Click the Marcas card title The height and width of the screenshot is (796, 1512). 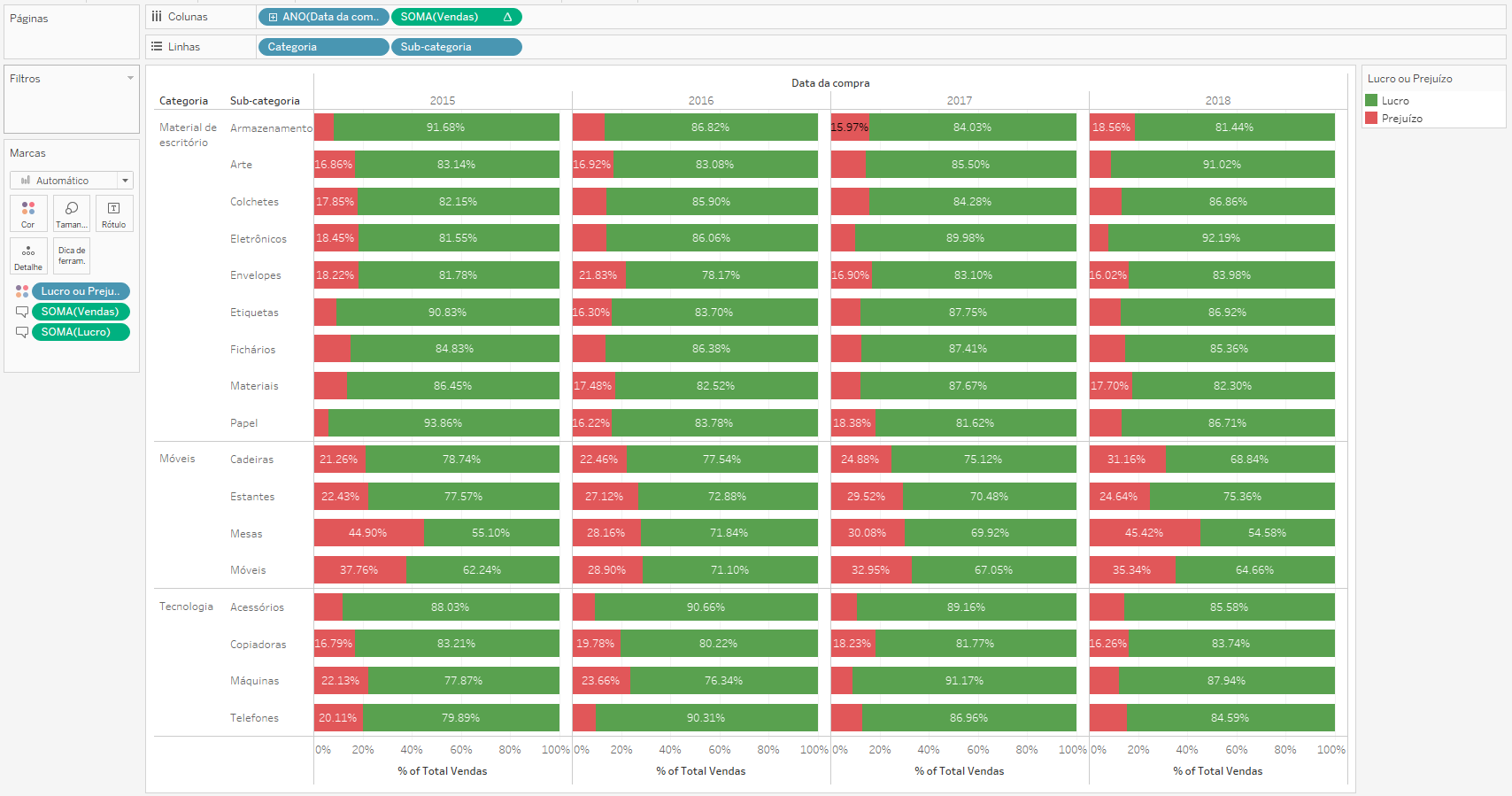pyautogui.click(x=27, y=153)
